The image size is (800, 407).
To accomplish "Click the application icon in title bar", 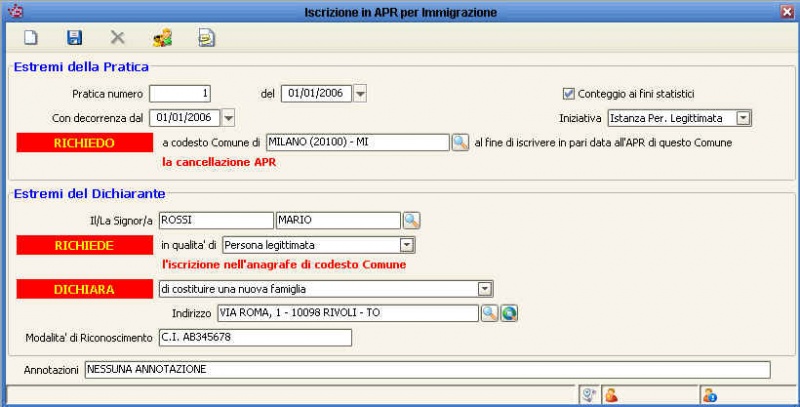I will (15, 11).
